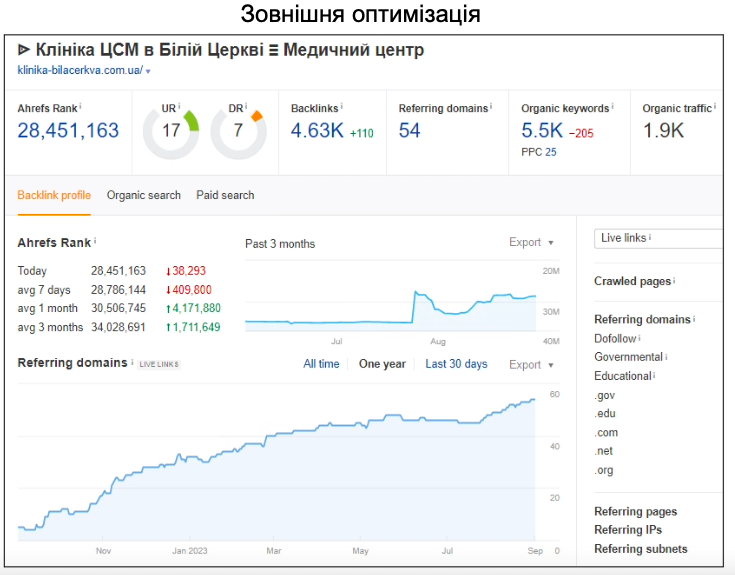
Task: Click the info icon next to Backlinks
Action: (341, 107)
